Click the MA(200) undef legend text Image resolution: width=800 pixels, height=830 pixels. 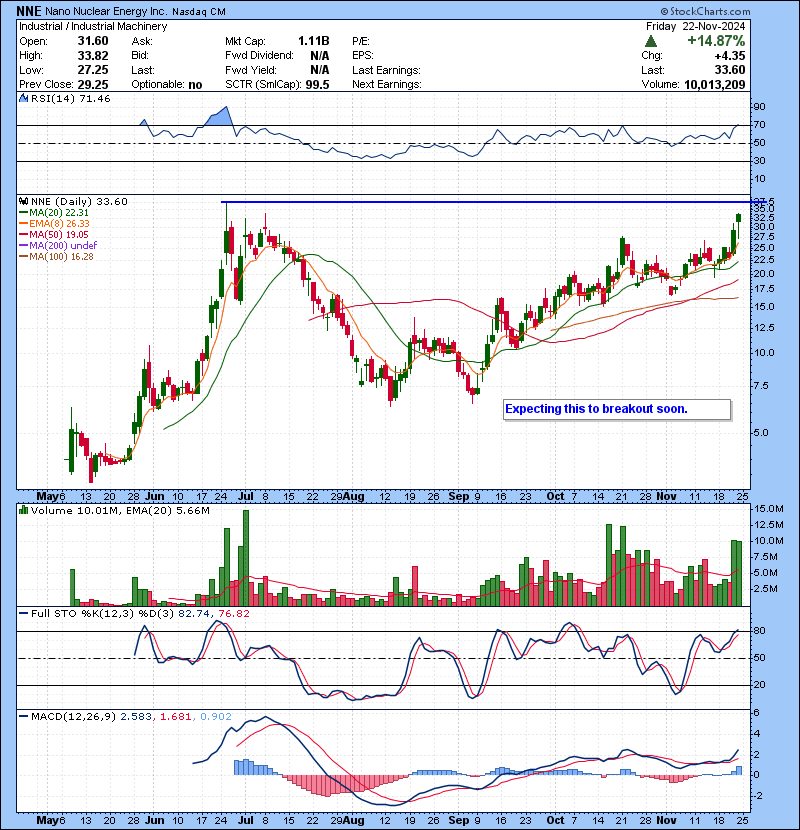click(x=63, y=246)
